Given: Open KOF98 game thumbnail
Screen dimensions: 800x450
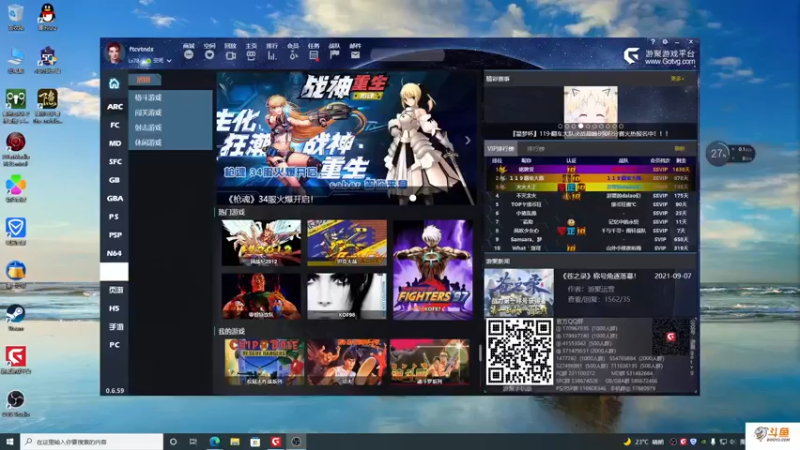Looking at the screenshot, I should pos(347,296).
